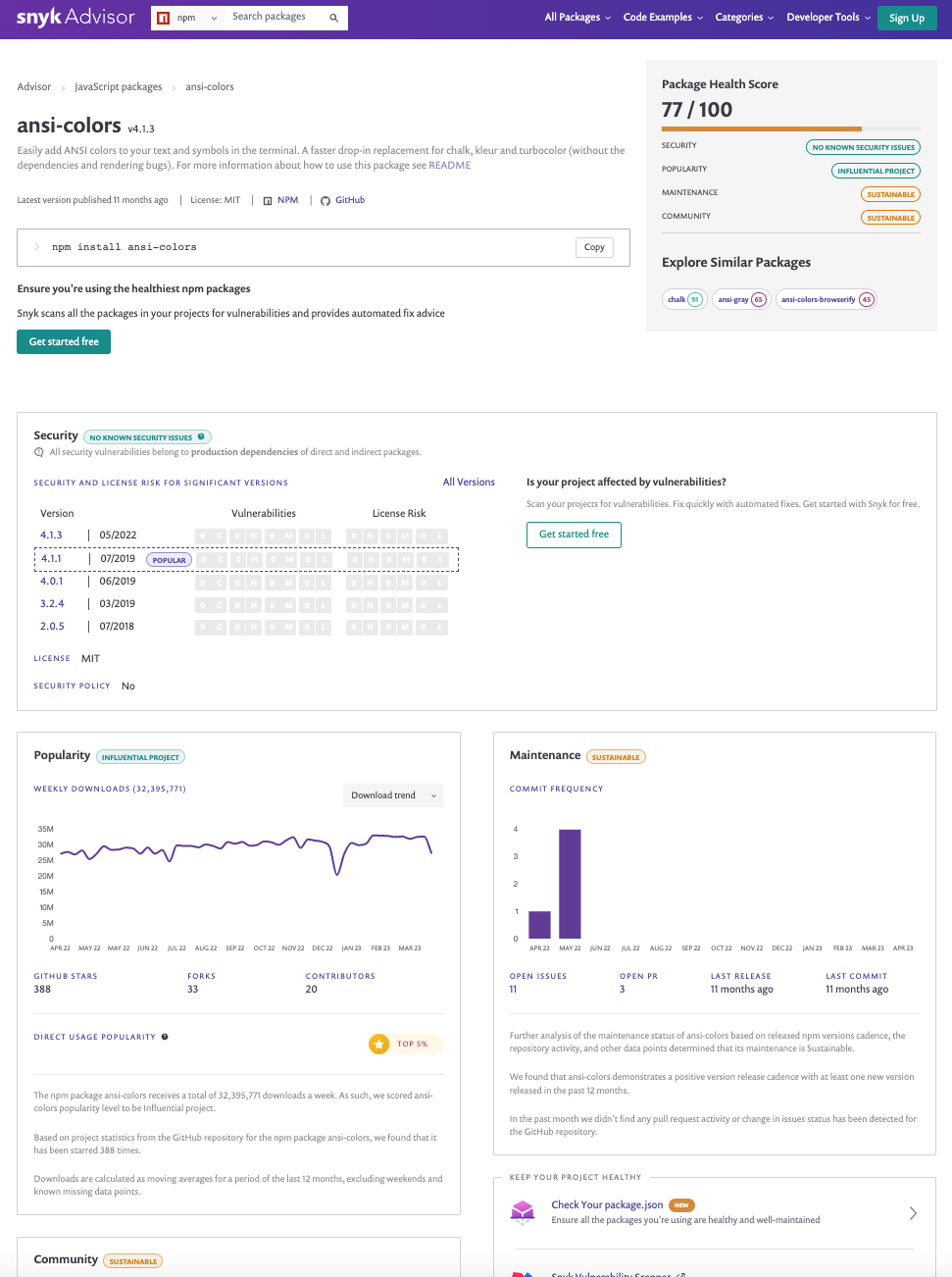Click the outlined Get started free button
The height and width of the screenshot is (1277, 952).
pos(574,535)
